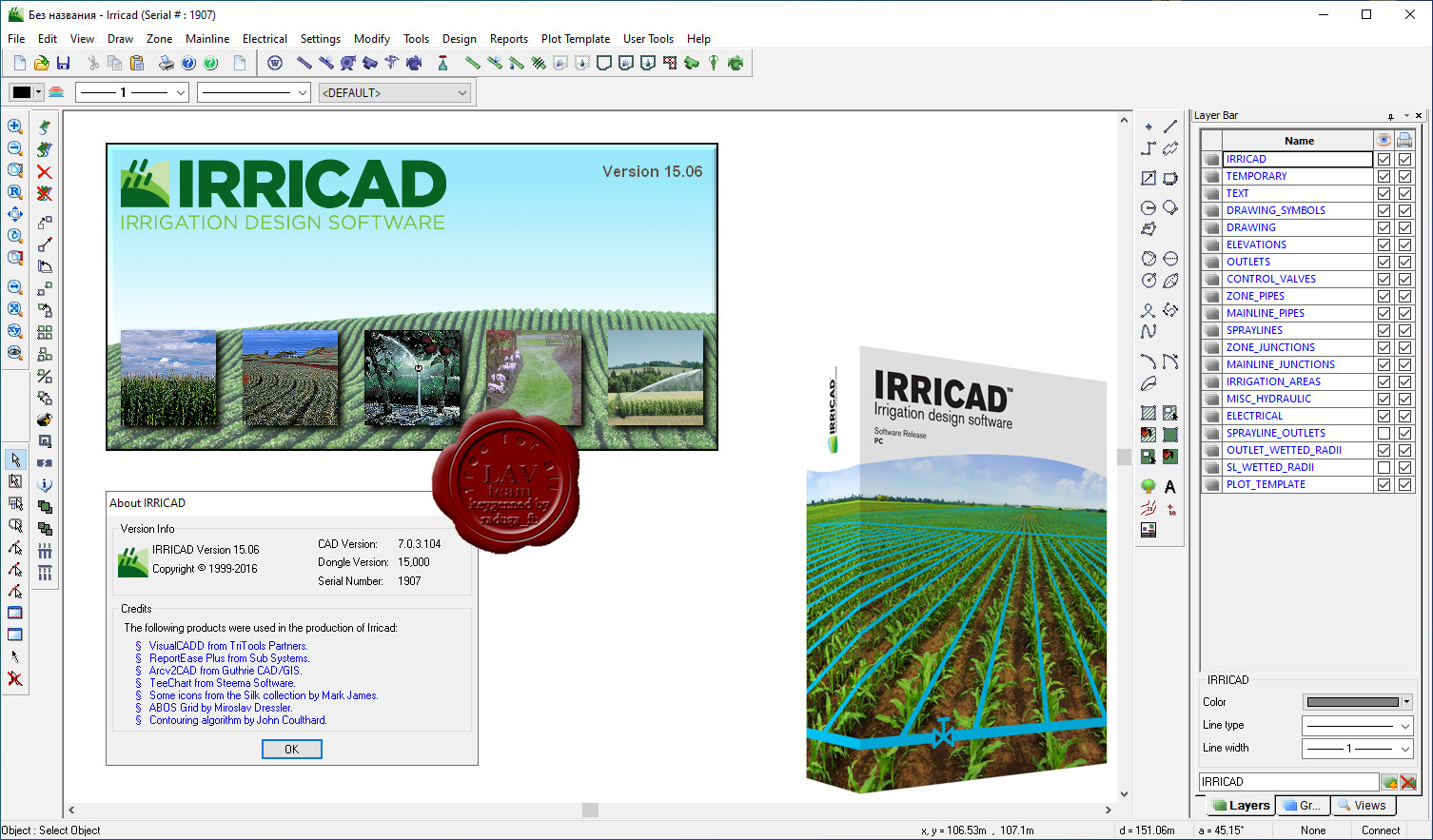Toggle visibility of ZONE_PIPES layer

(1384, 296)
